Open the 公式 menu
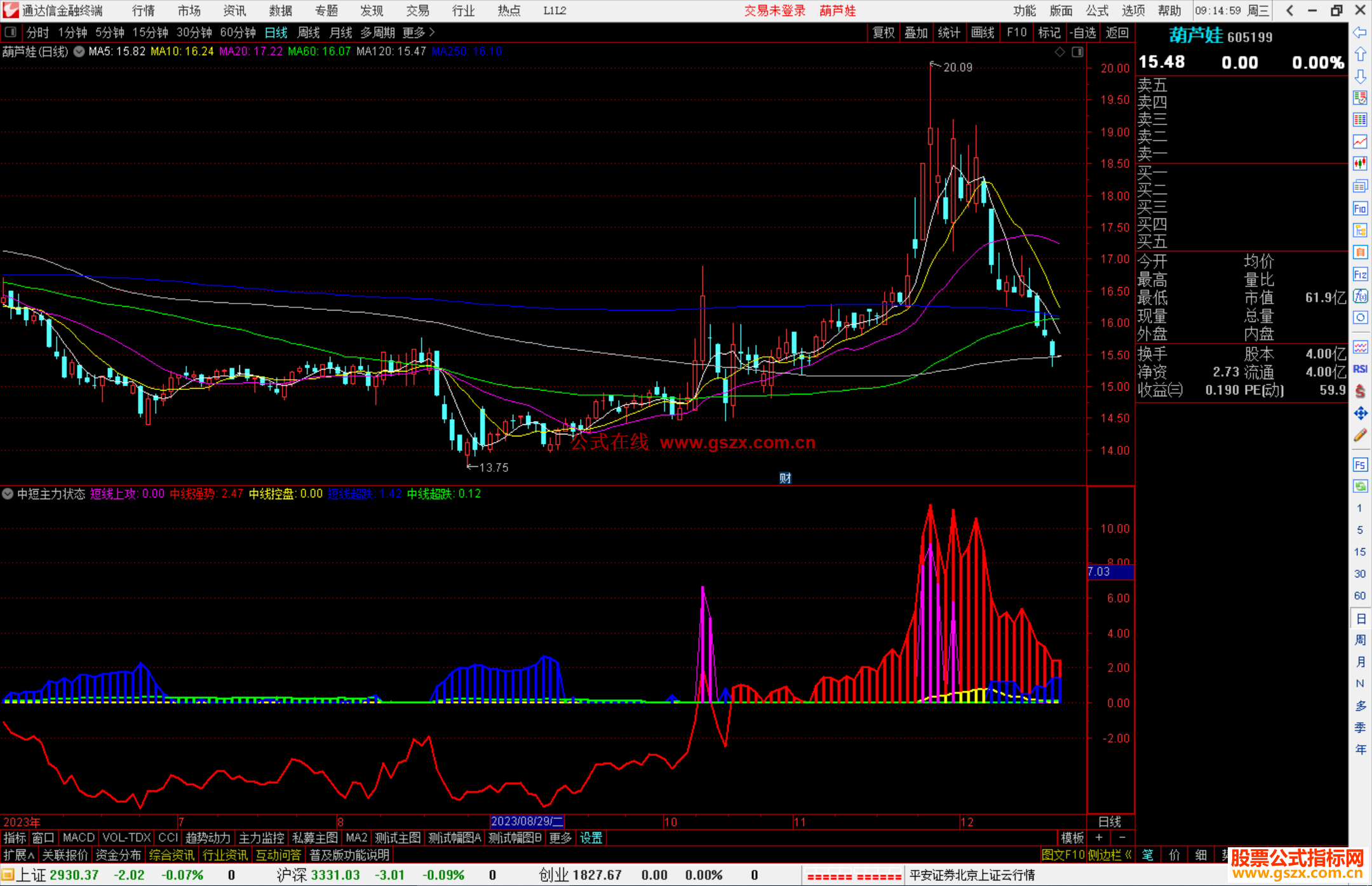1372x886 pixels. click(x=1096, y=11)
